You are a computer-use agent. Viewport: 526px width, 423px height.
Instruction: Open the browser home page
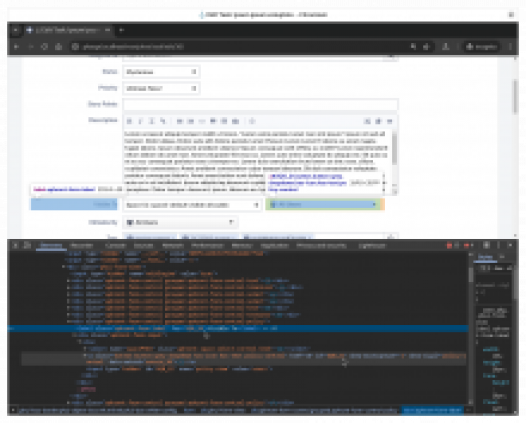58,47
